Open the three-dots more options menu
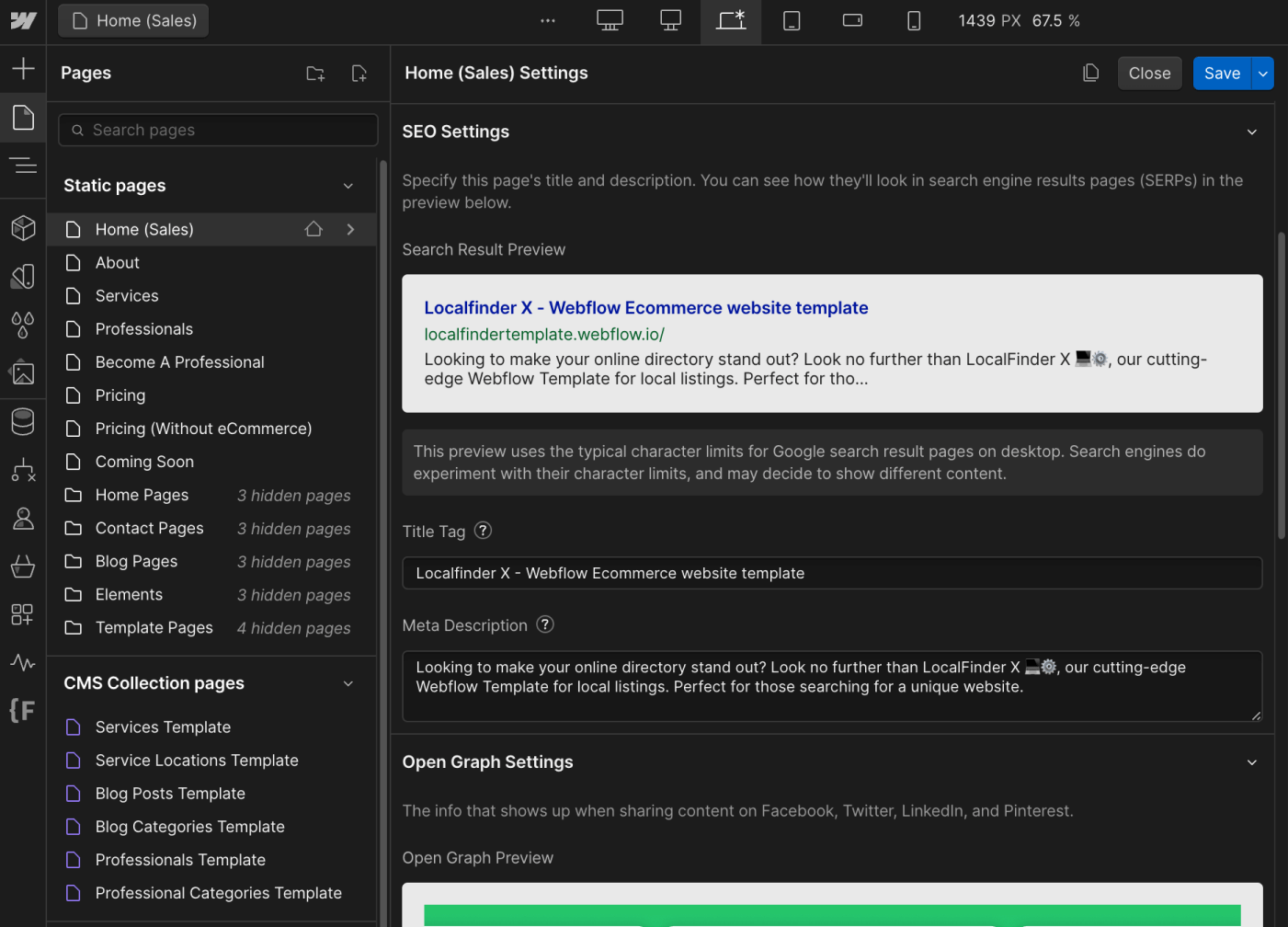 [x=548, y=20]
